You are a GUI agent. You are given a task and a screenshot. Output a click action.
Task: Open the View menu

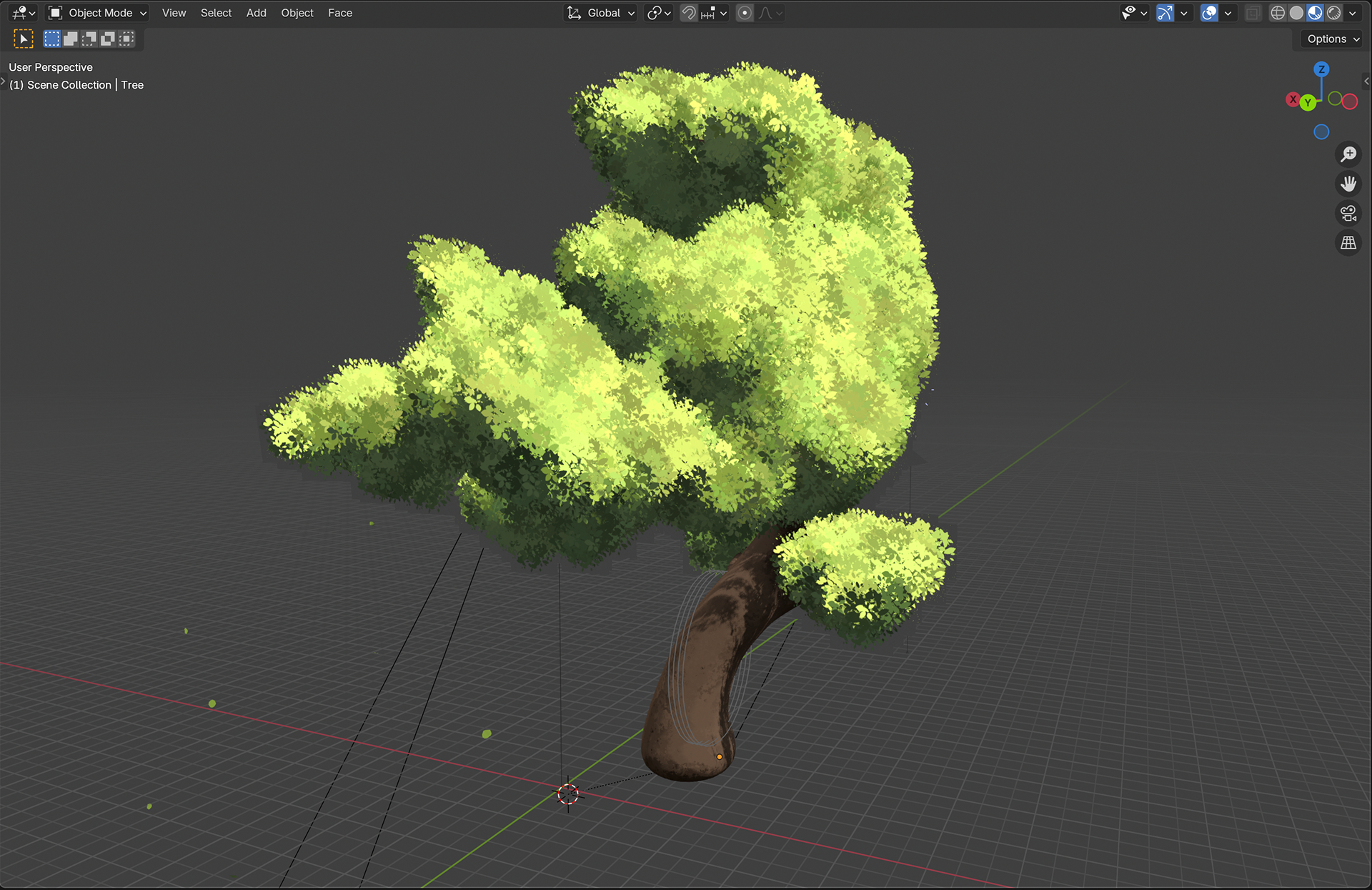174,13
